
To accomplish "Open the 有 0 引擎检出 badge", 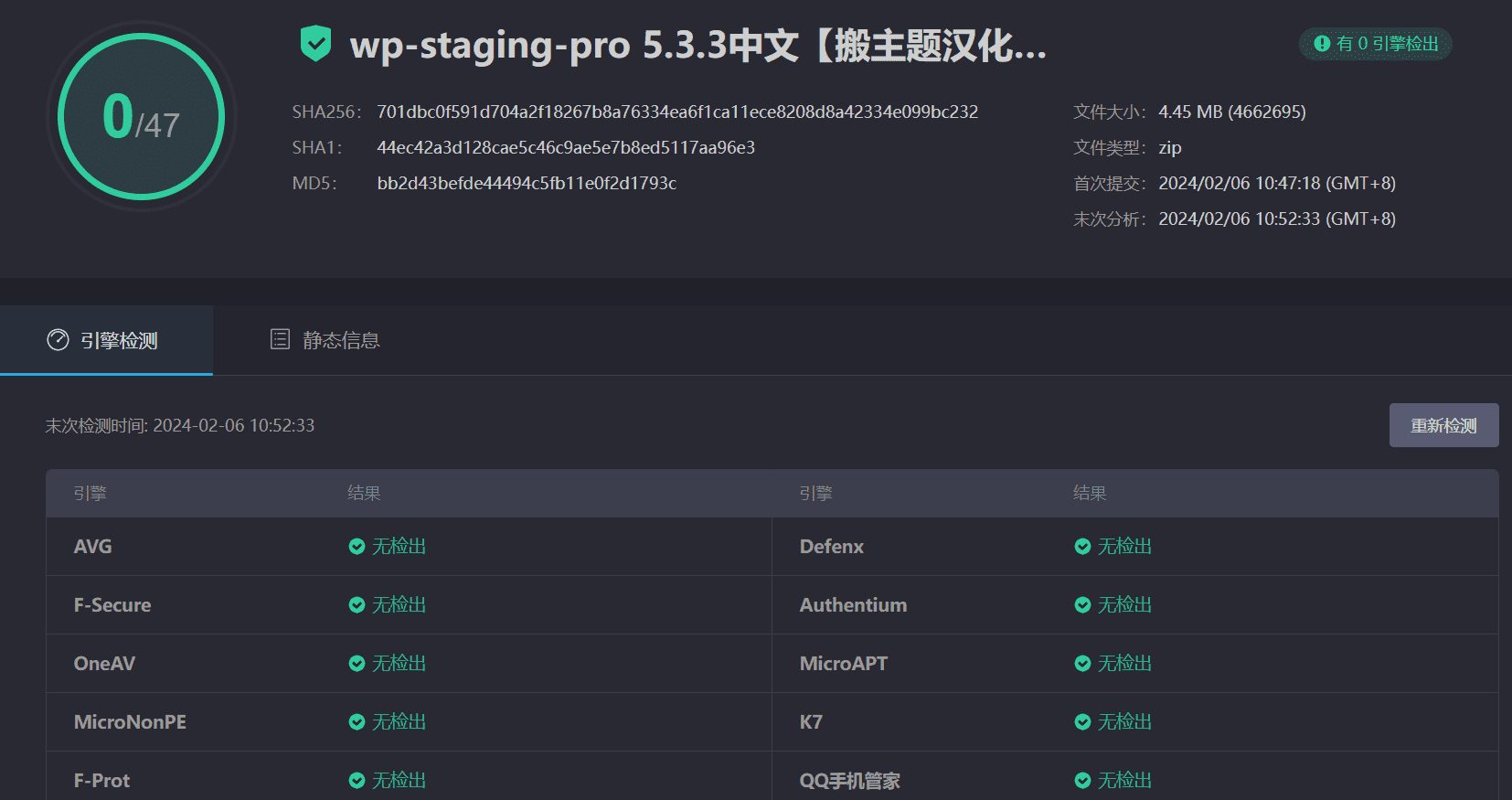I will (1376, 44).
